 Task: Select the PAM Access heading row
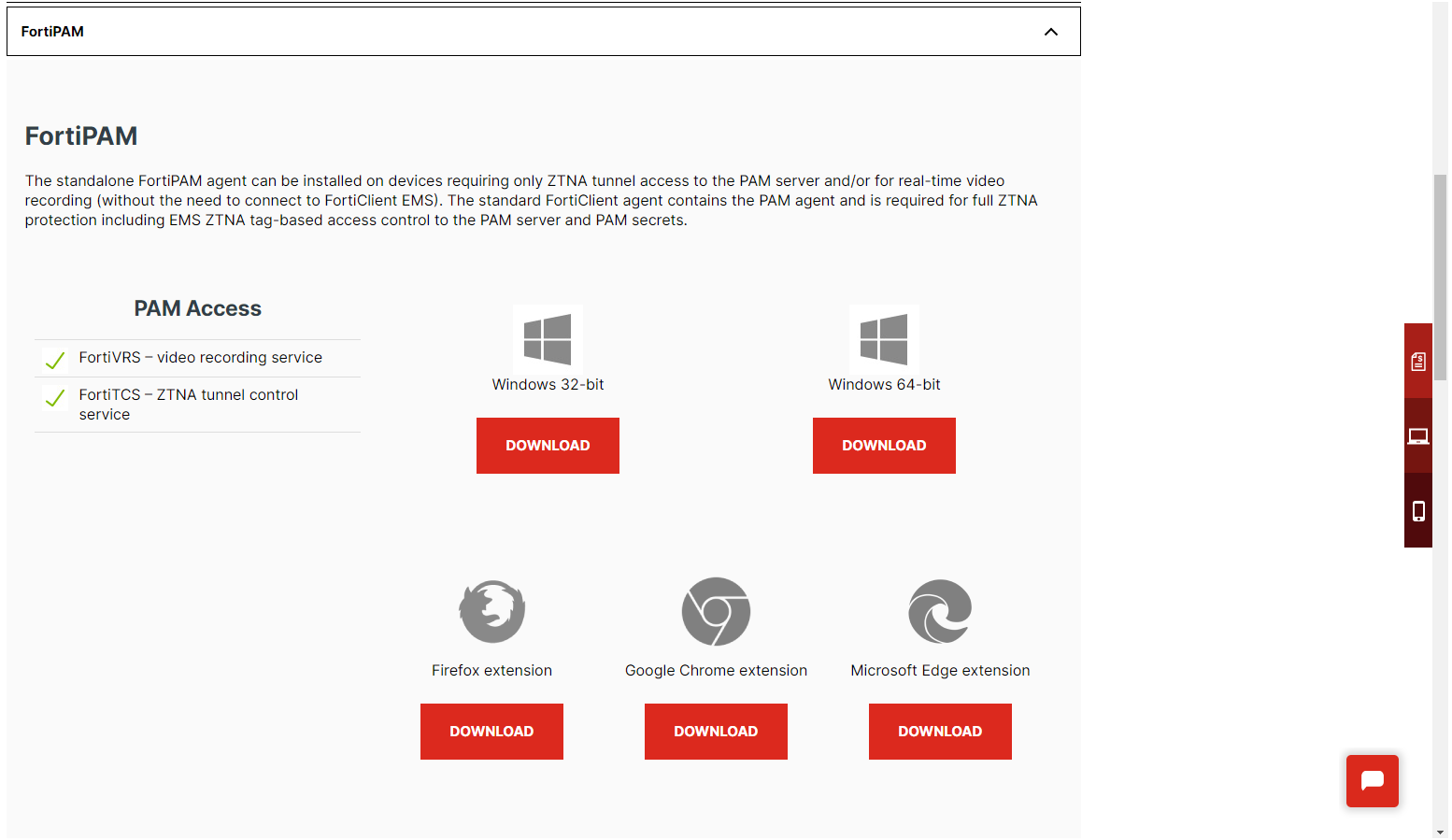click(x=197, y=308)
